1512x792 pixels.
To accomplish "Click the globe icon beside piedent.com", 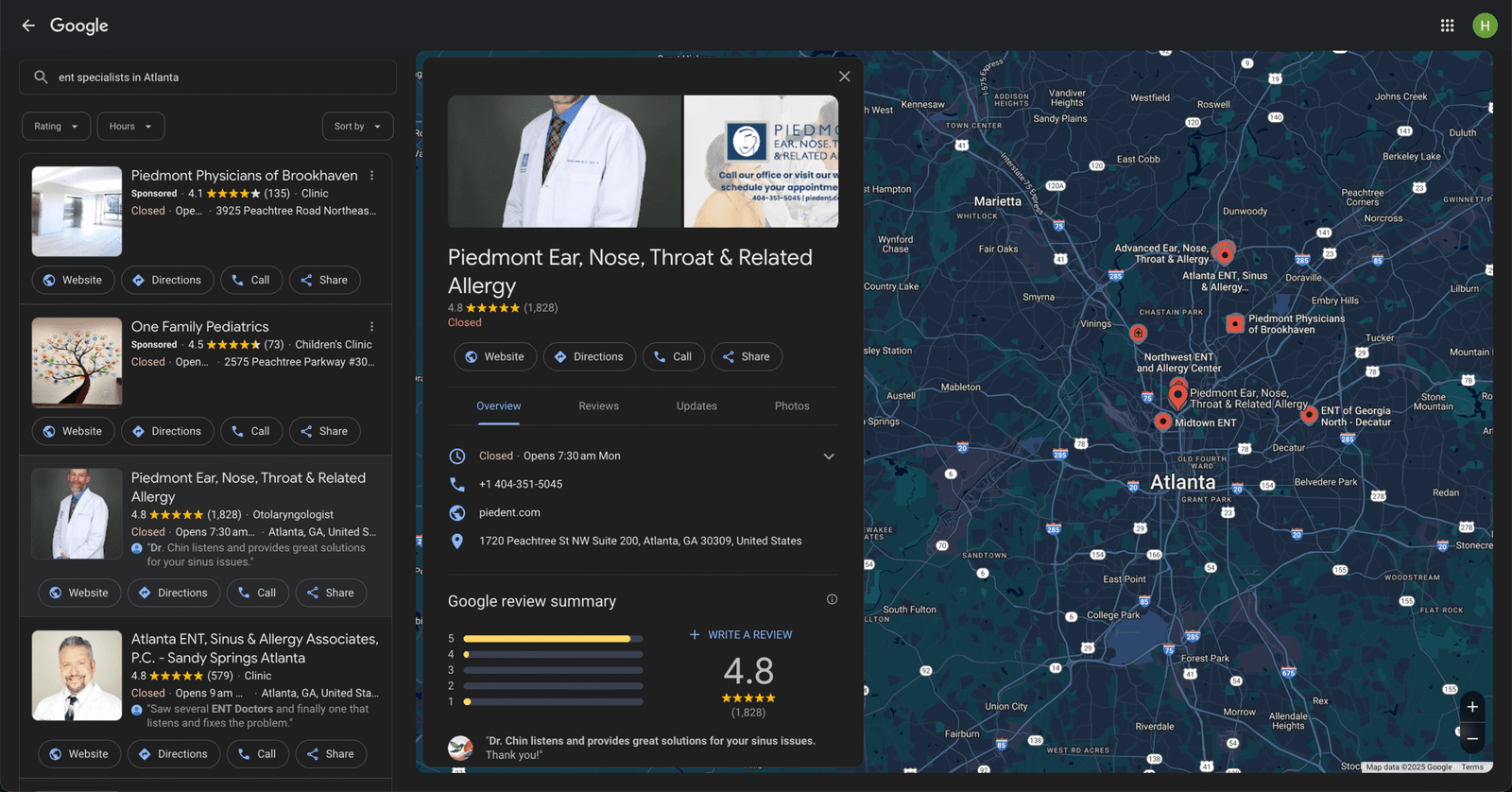I will coord(457,512).
